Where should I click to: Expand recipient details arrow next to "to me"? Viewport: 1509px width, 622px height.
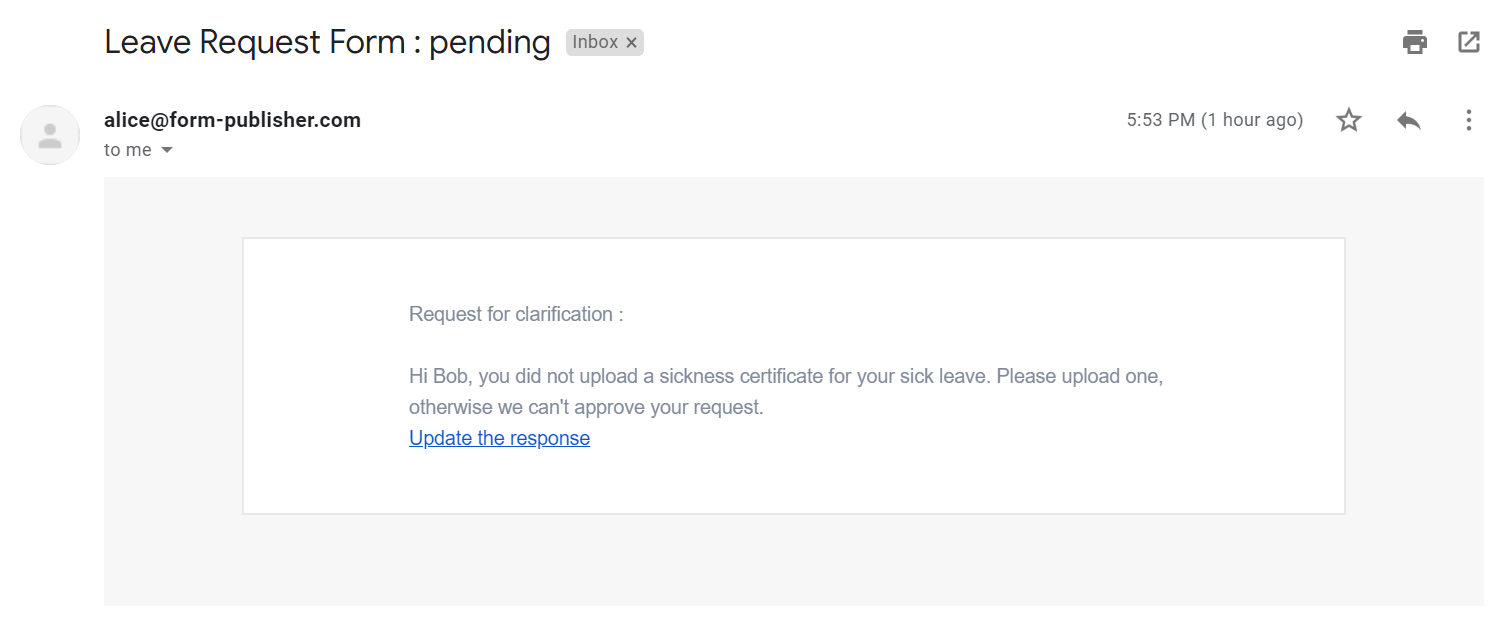tap(167, 150)
